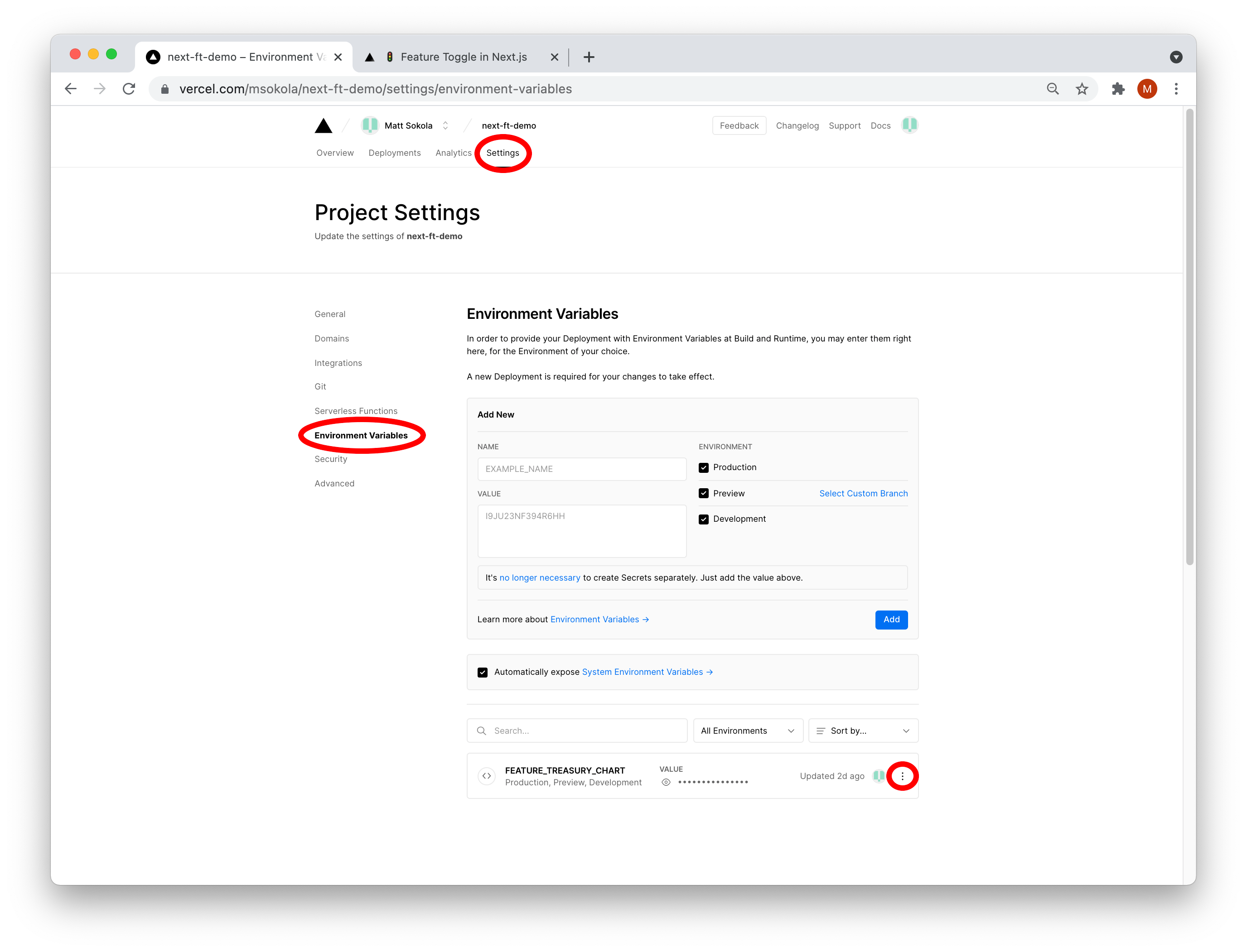Image resolution: width=1247 pixels, height=952 pixels.
Task: Click the avatar next to Updated 2d ago
Action: [x=879, y=776]
